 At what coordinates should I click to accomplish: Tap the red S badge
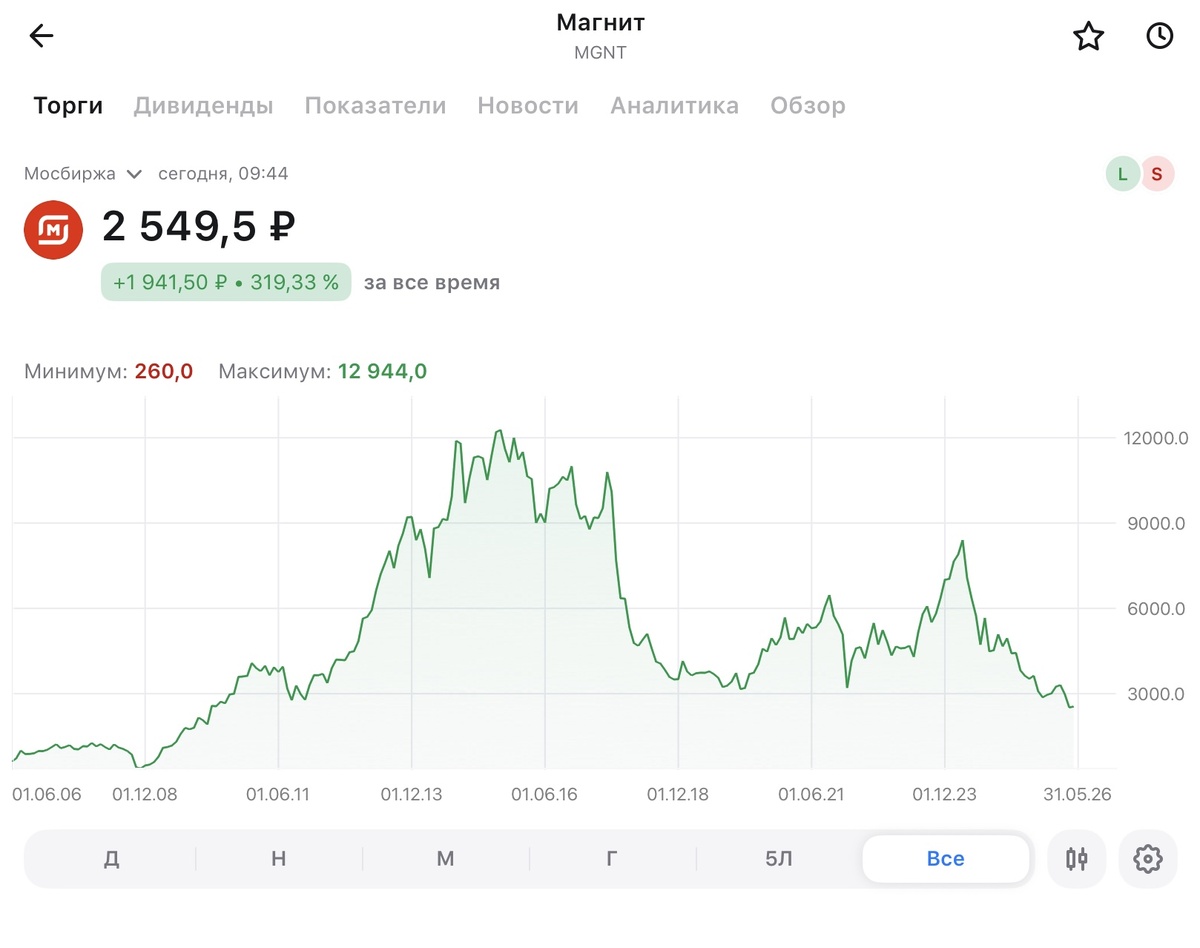coord(1157,174)
